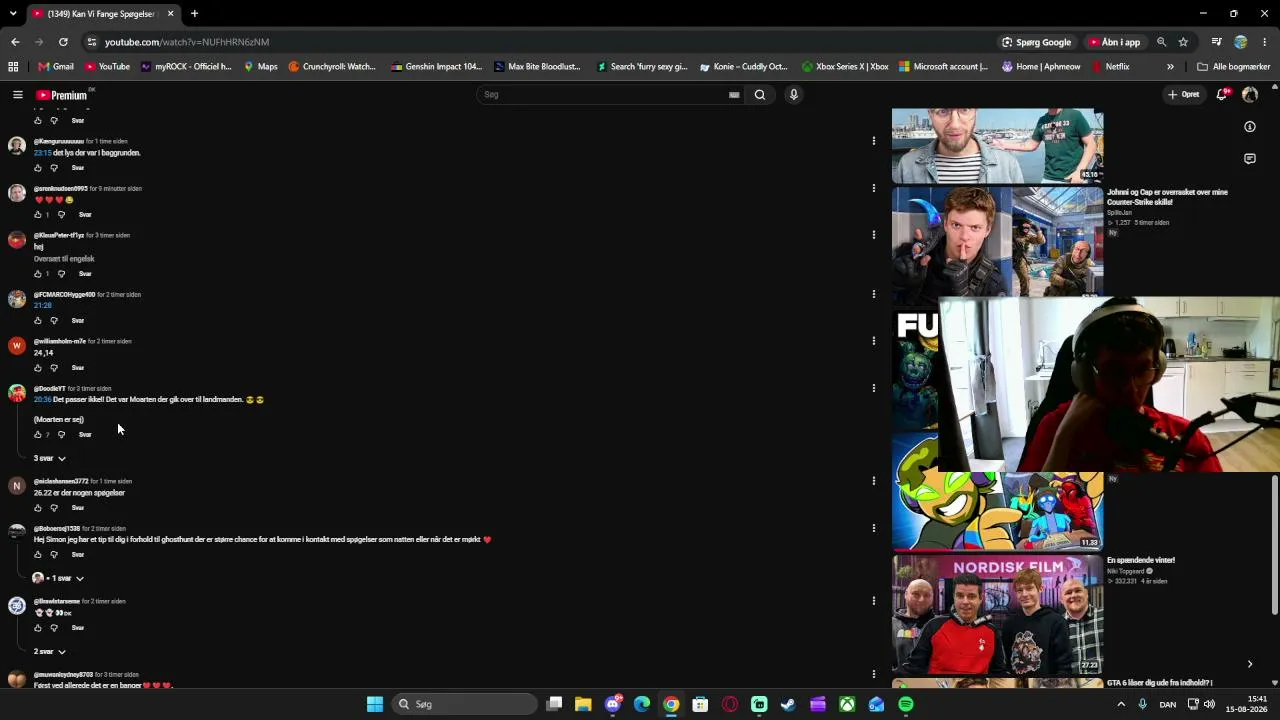Start voice search with the microphone icon

point(793,95)
